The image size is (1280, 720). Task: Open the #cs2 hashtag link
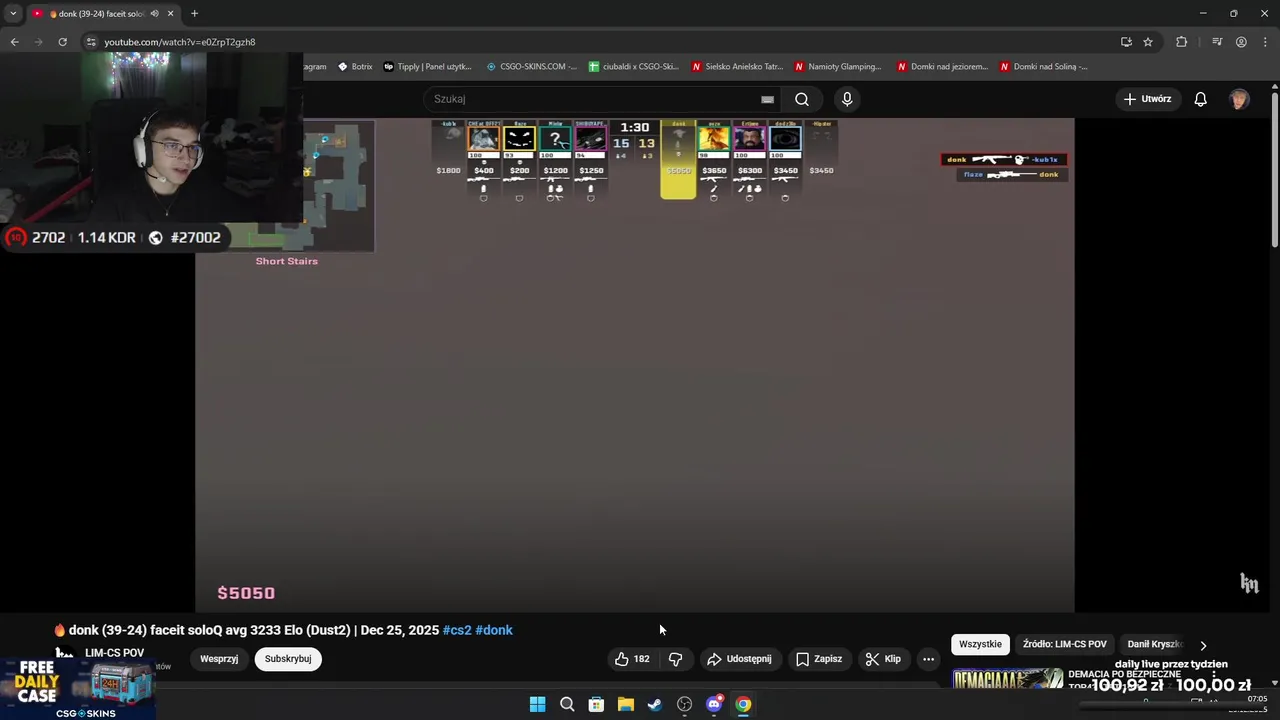(x=457, y=630)
